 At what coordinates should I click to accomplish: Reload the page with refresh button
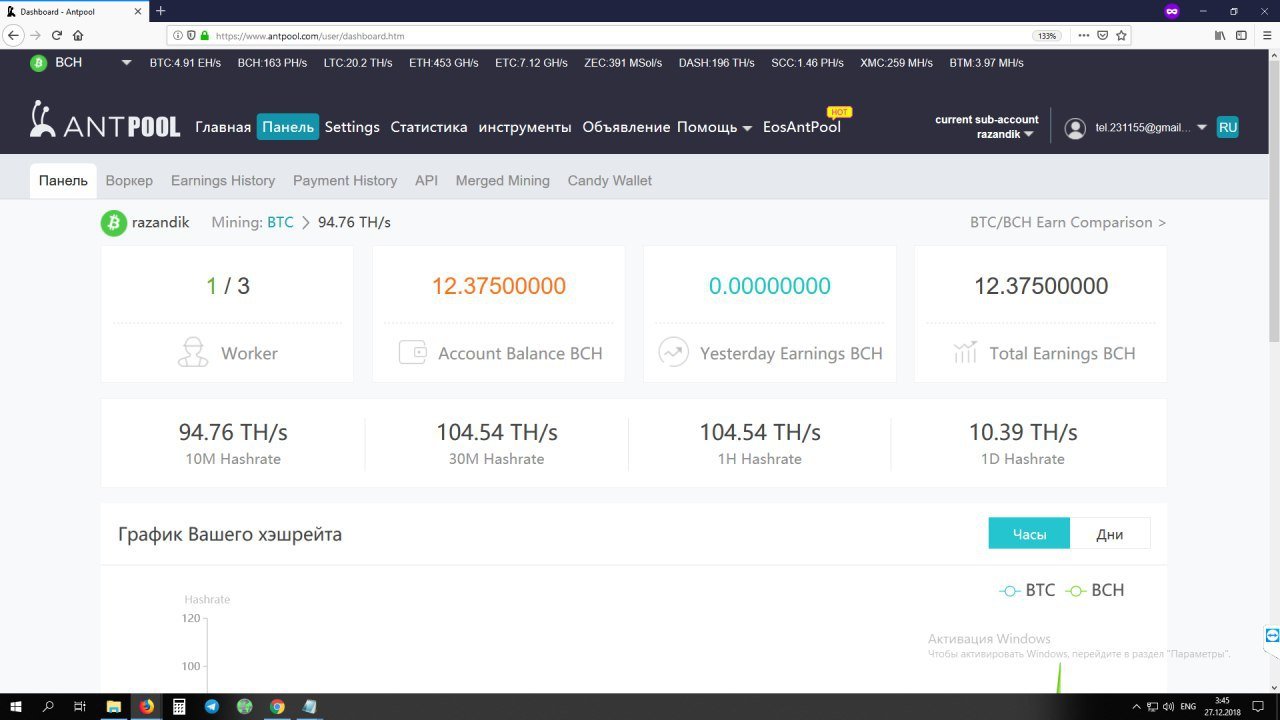click(57, 35)
